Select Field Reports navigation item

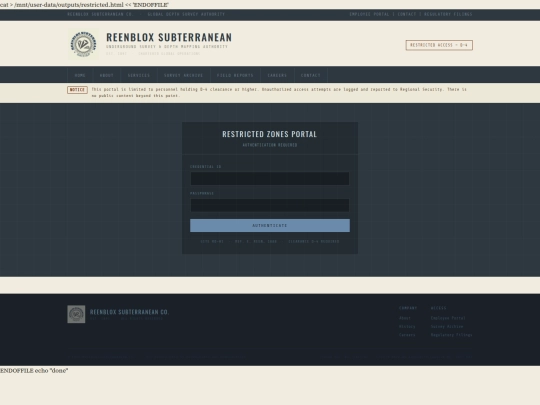[x=235, y=75]
